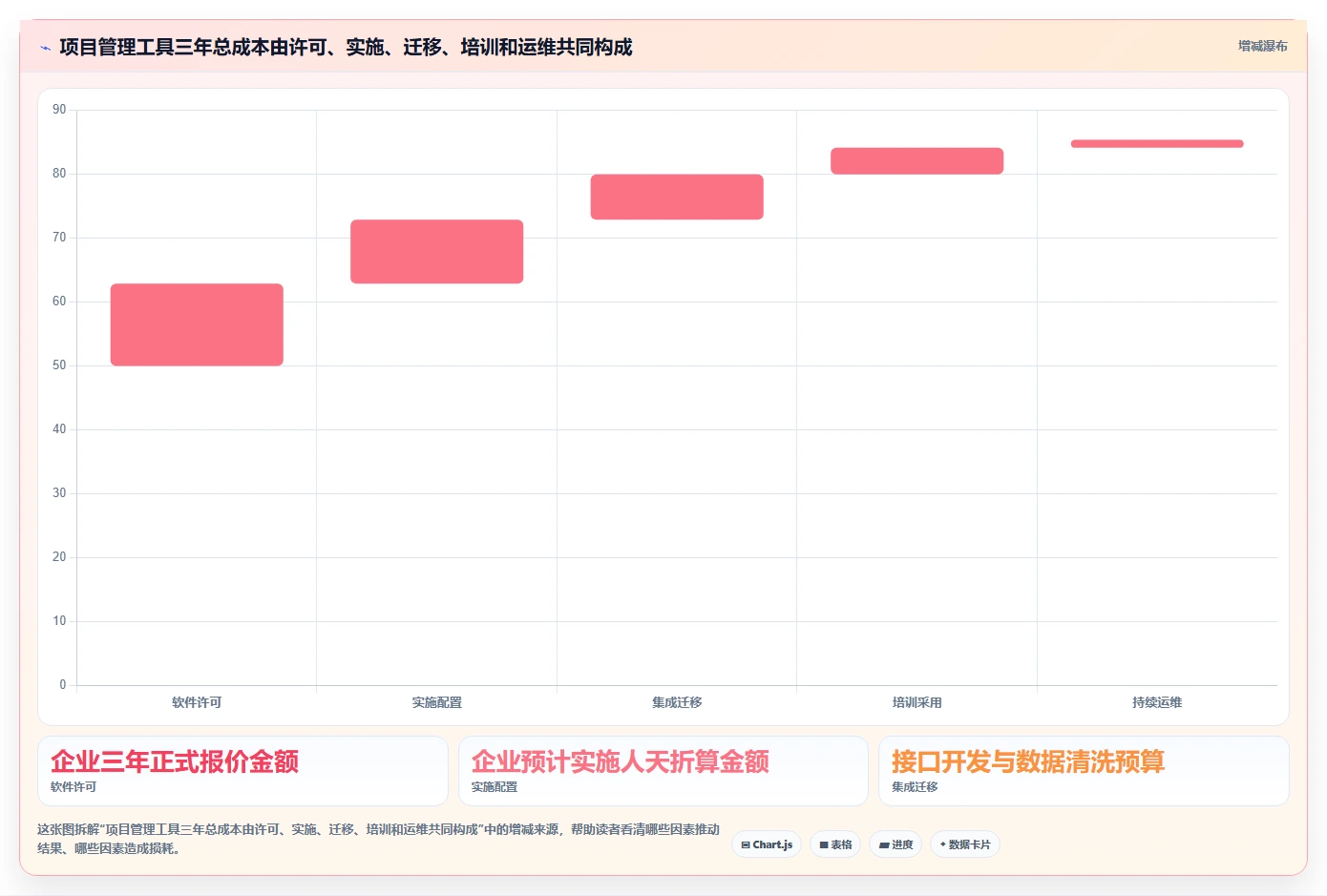Click the 持续运维 x-axis label

tap(1157, 702)
